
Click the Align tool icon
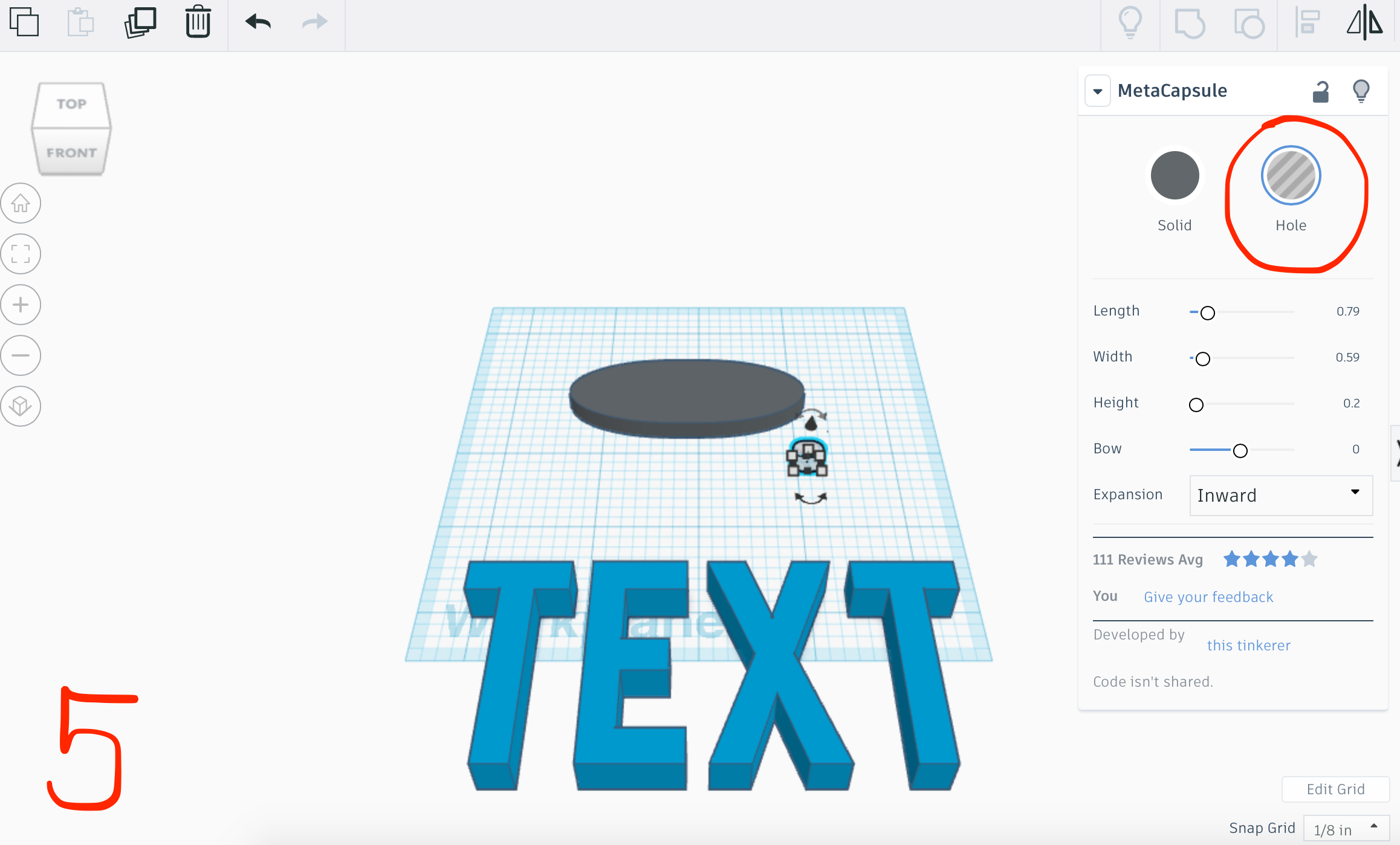pos(1308,23)
